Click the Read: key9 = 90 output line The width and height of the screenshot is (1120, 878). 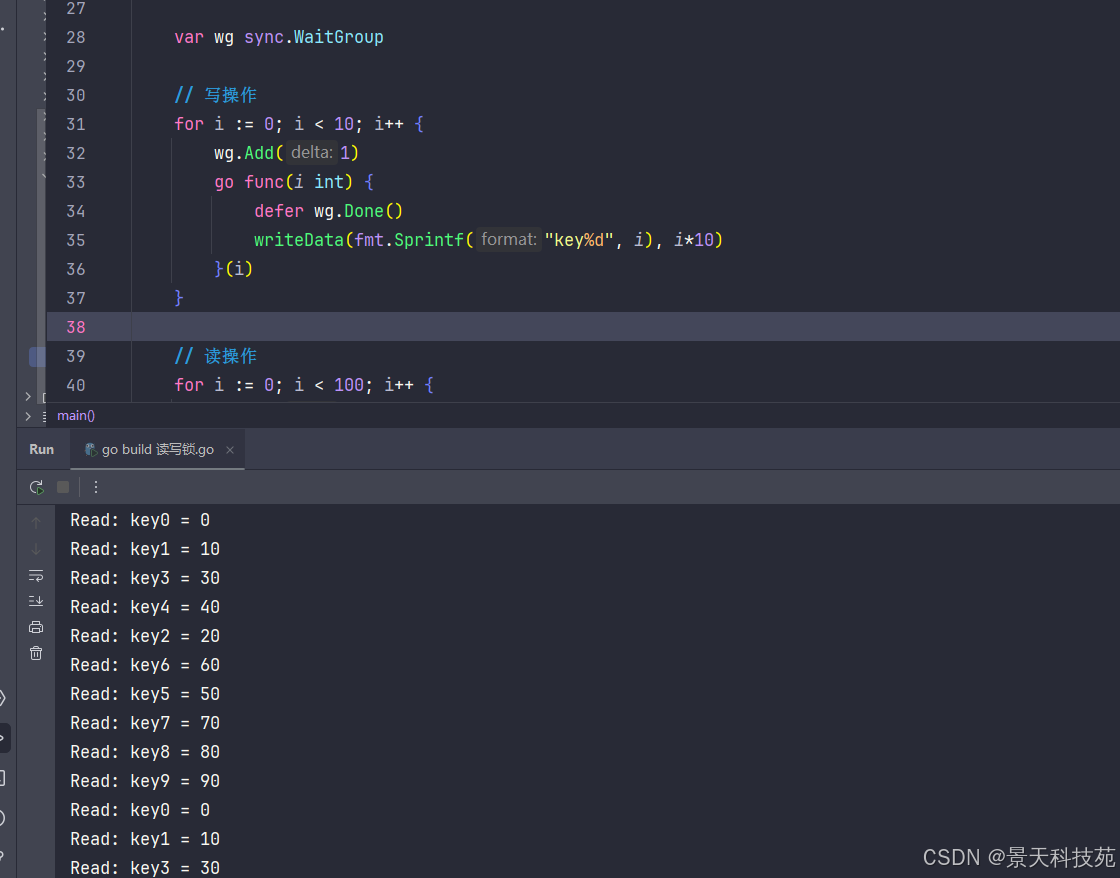(145, 782)
